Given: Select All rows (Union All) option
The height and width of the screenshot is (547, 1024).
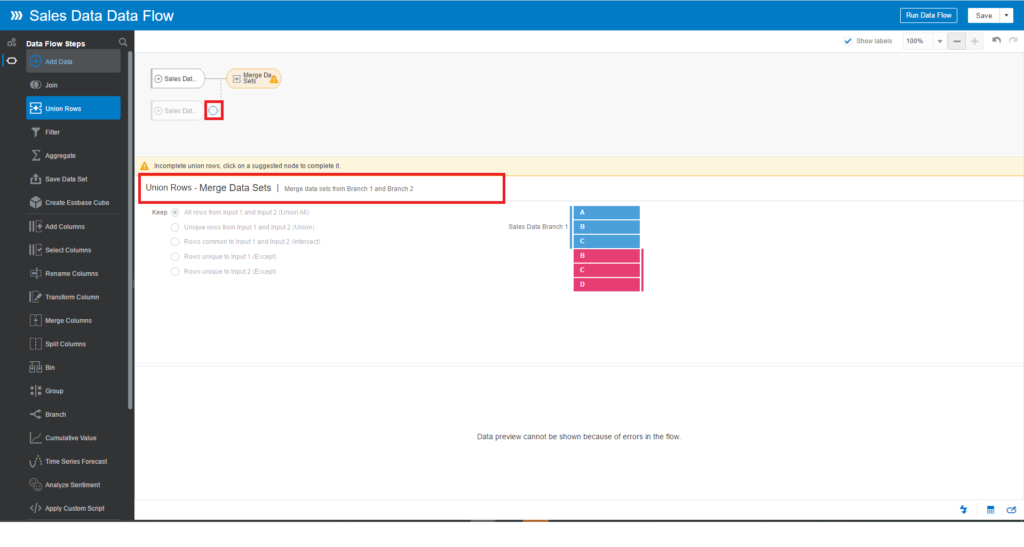Looking at the screenshot, I should (175, 212).
